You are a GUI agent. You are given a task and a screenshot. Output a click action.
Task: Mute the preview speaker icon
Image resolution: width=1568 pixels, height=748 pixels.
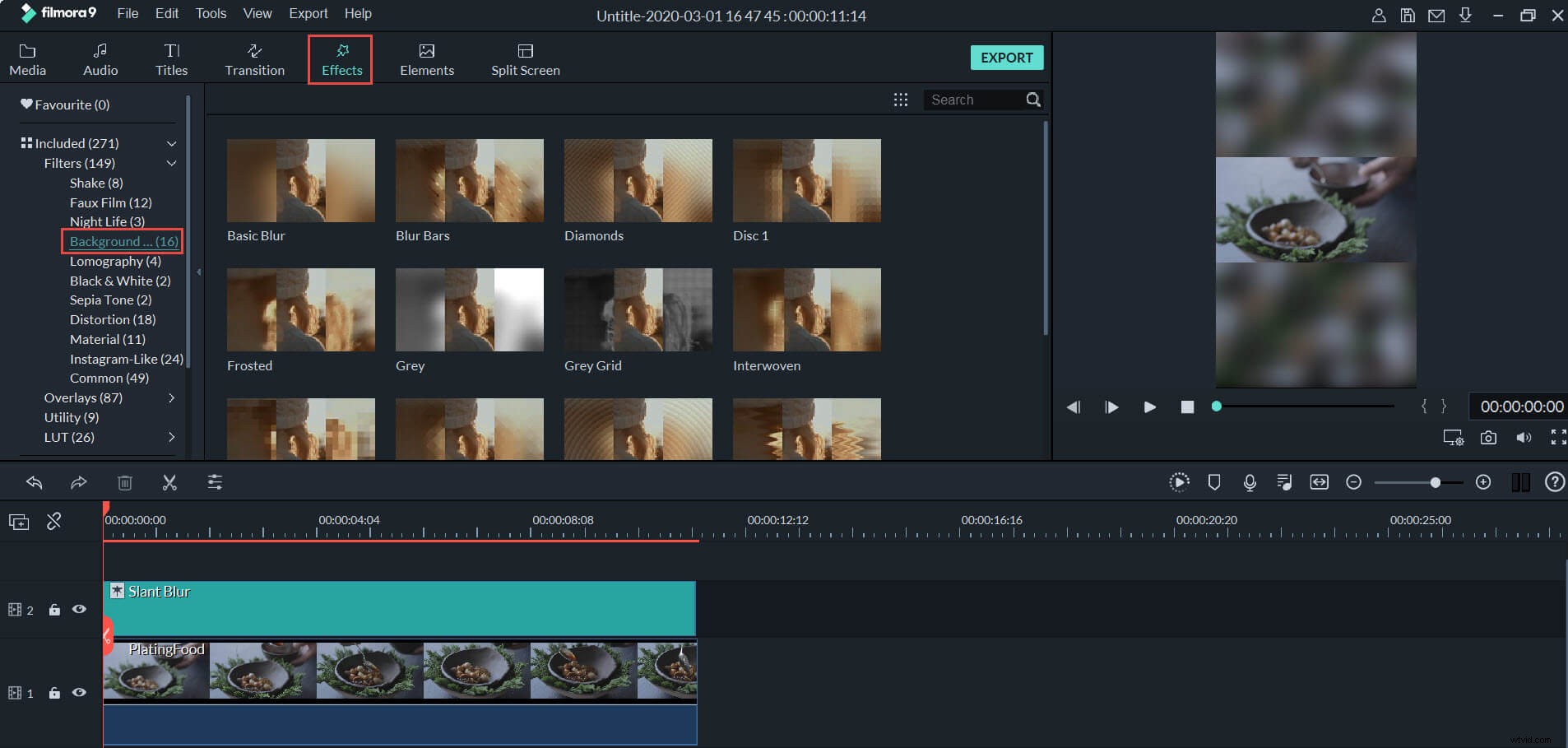coord(1524,438)
